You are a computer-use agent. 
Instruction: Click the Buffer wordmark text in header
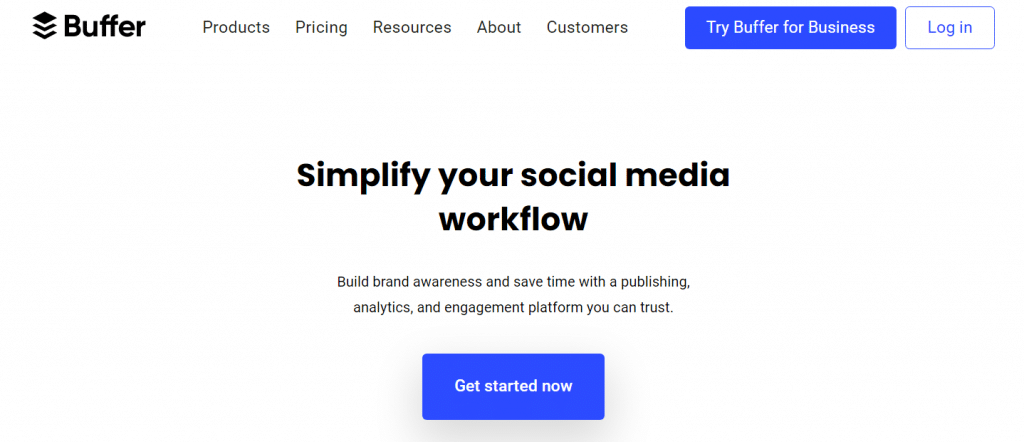(104, 26)
